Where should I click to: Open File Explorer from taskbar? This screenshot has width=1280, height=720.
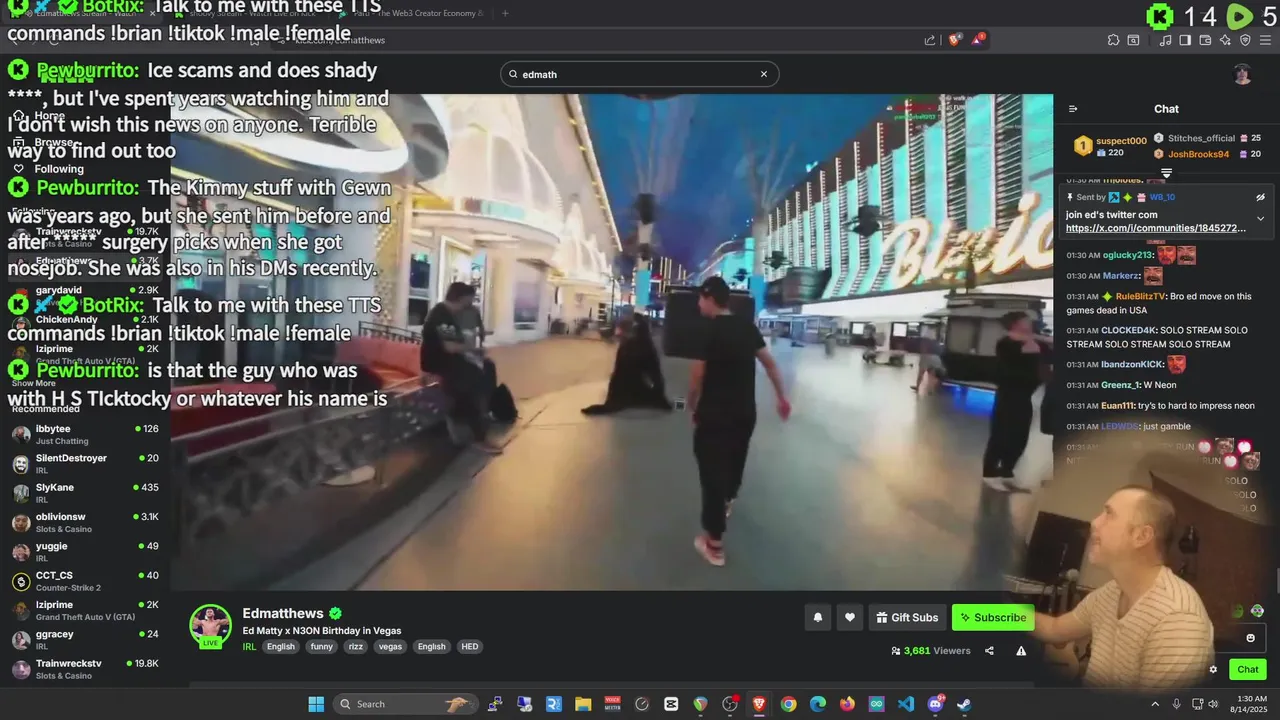[583, 704]
